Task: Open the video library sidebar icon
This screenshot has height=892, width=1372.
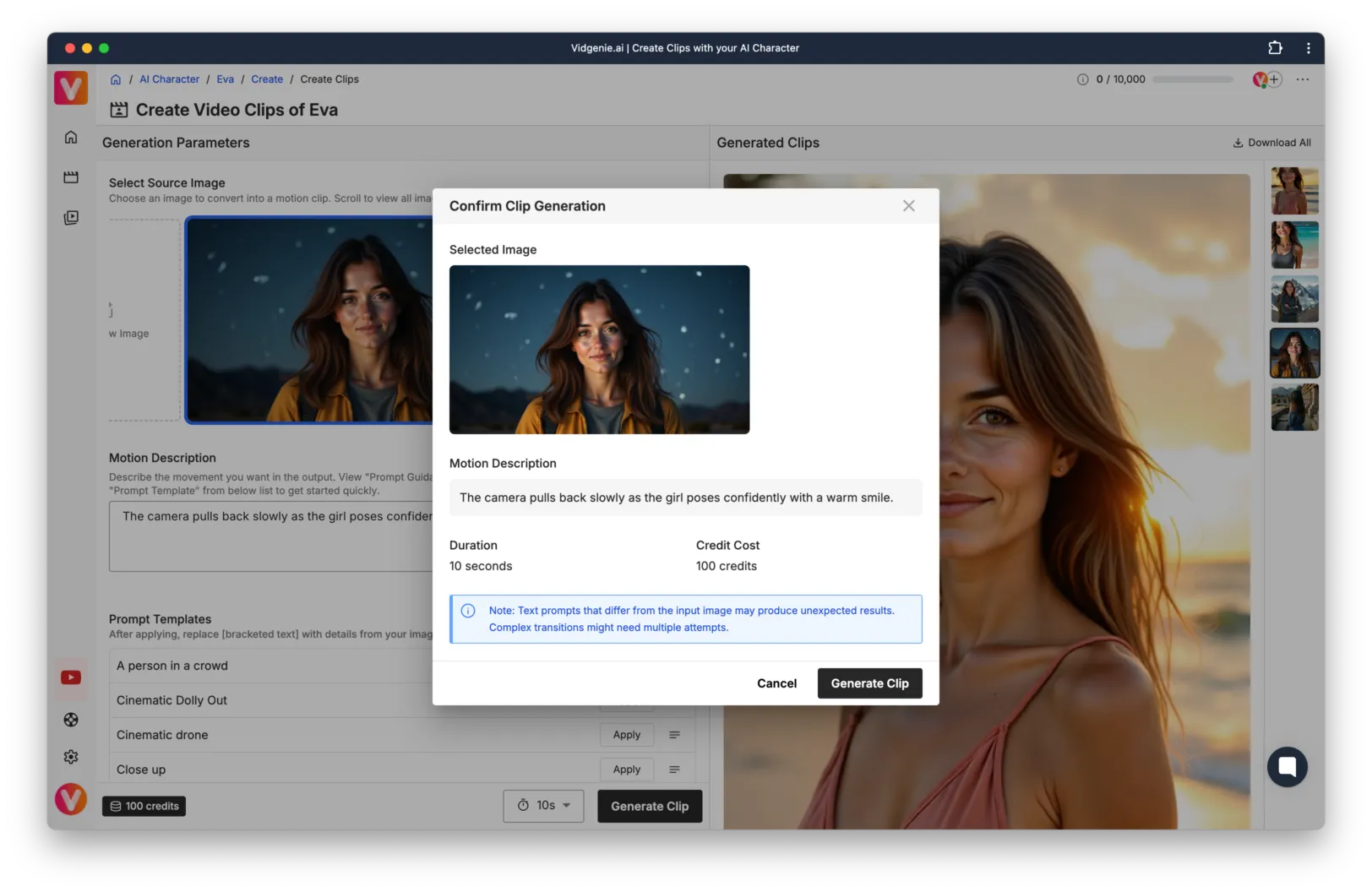Action: pos(71,218)
